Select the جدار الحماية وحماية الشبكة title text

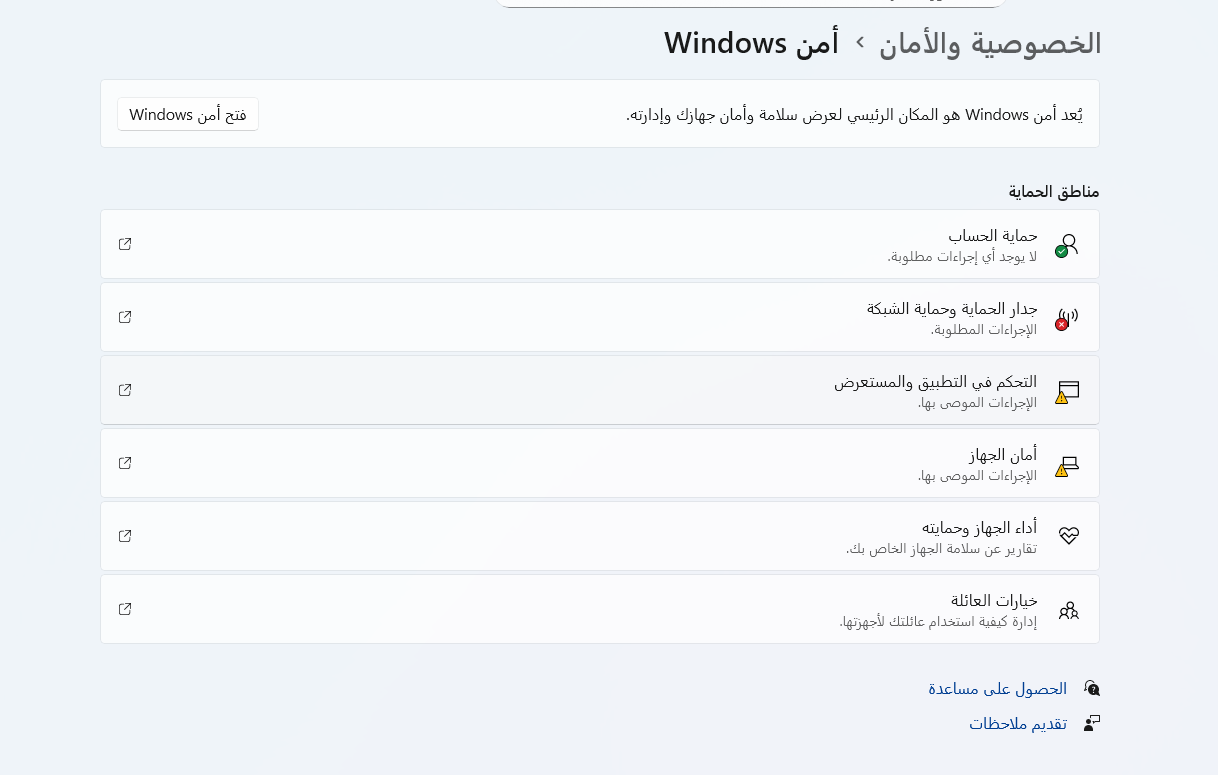coord(952,308)
